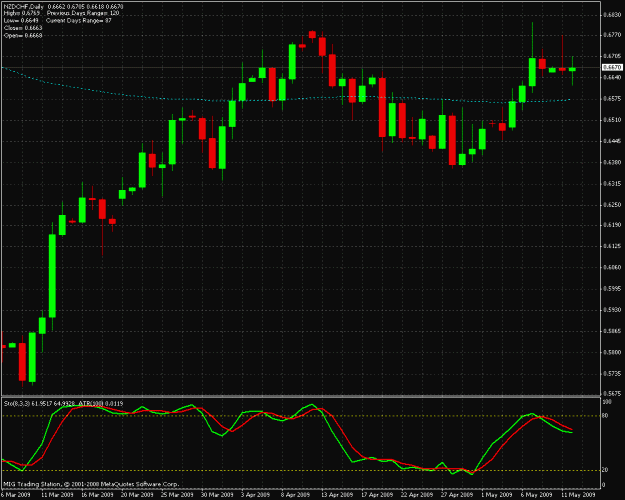Click the 0.6445 price axis label
625x500 pixels.
click(x=613, y=141)
